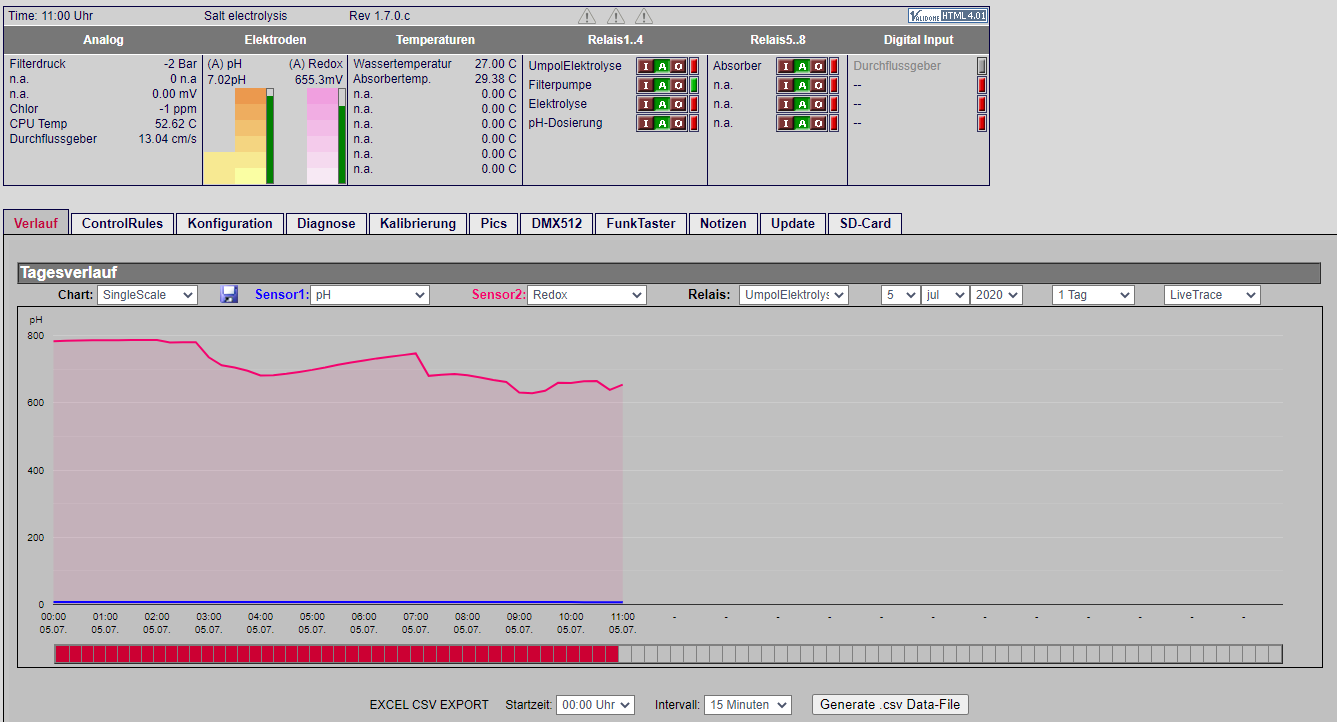Click the Filterdruck label
Screen dimensions: 1337x722
pyautogui.click(x=37, y=64)
